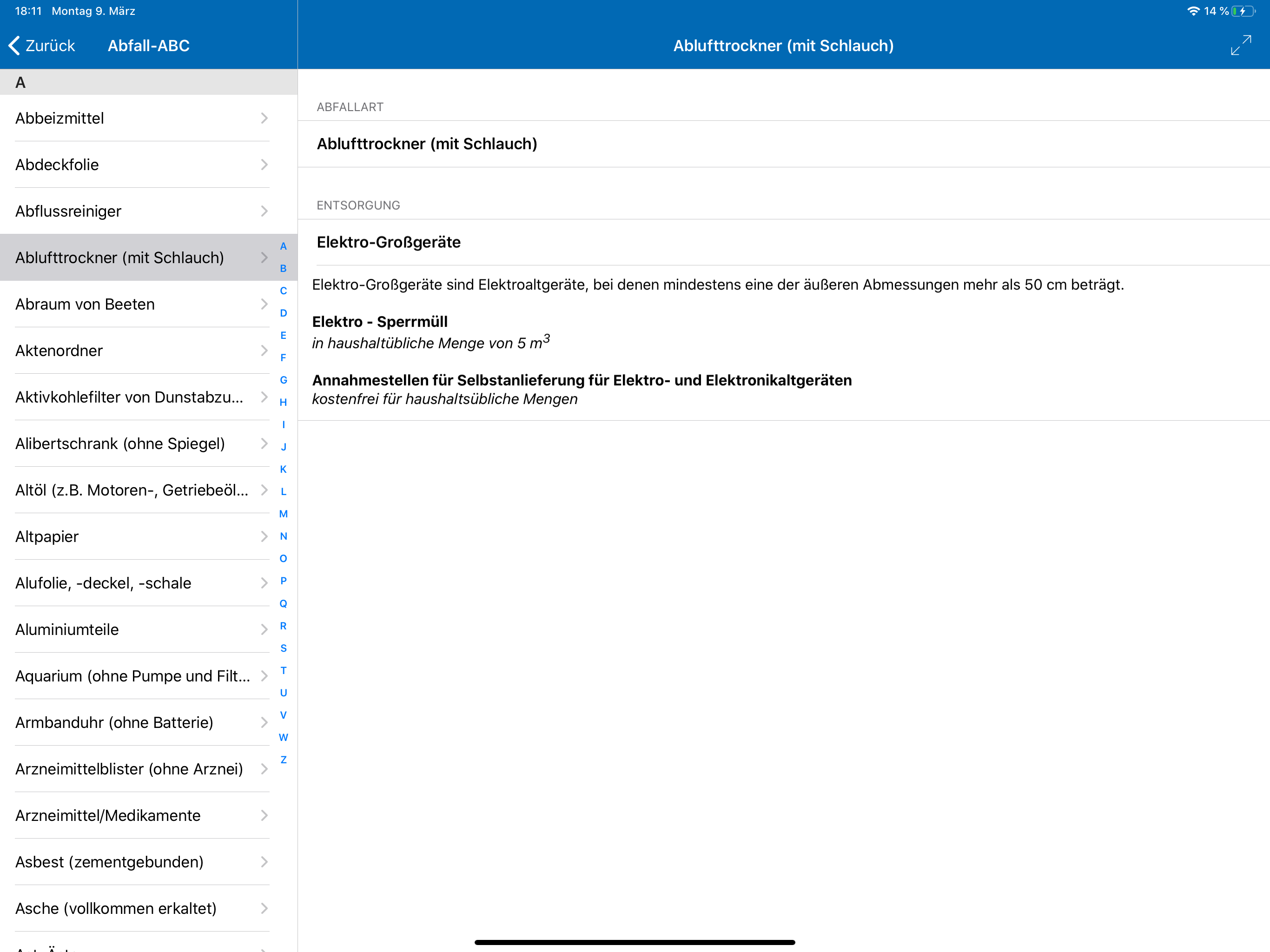The image size is (1270, 952).
Task: Select Arzneimittel/Medikamente
Action: tap(149, 816)
